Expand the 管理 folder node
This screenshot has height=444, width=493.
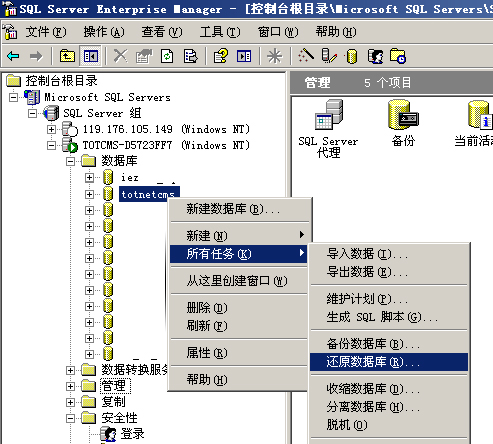(x=70, y=386)
